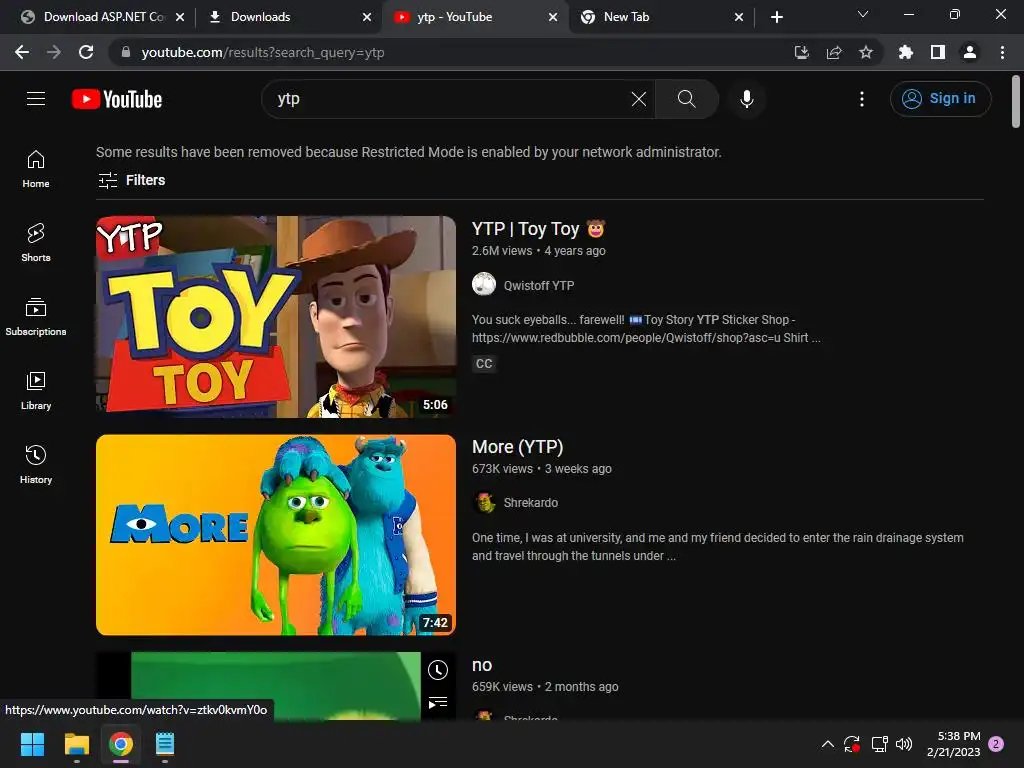Viewport: 1024px width, 768px height.
Task: Toggle the Chrome side panel
Action: point(938,52)
